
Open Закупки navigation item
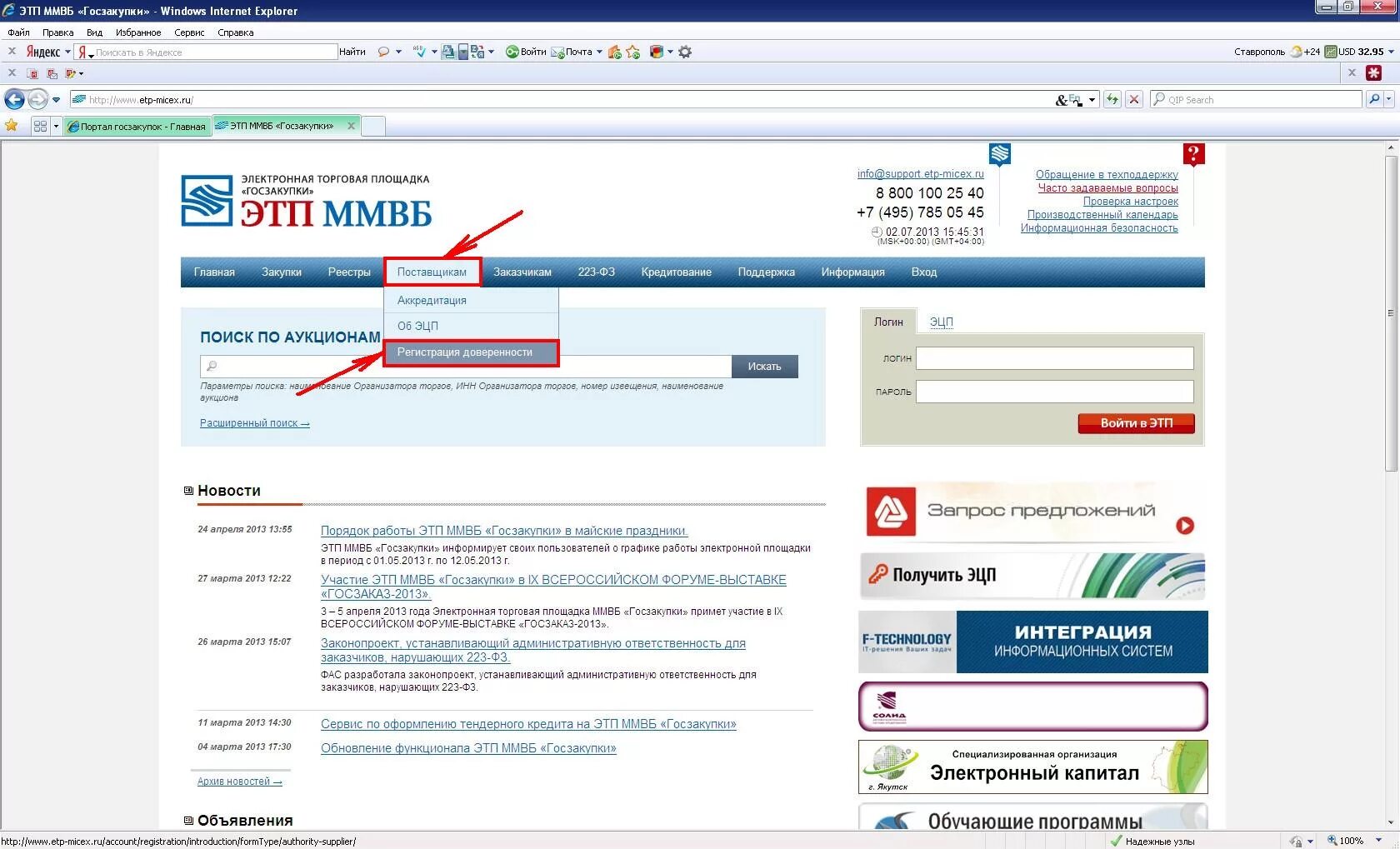click(282, 272)
